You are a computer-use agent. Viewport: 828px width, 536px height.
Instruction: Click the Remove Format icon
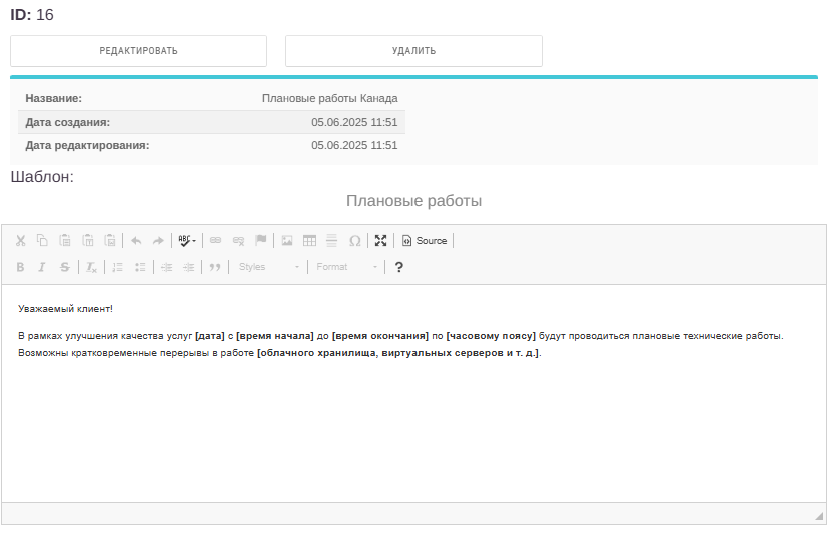coord(91,267)
